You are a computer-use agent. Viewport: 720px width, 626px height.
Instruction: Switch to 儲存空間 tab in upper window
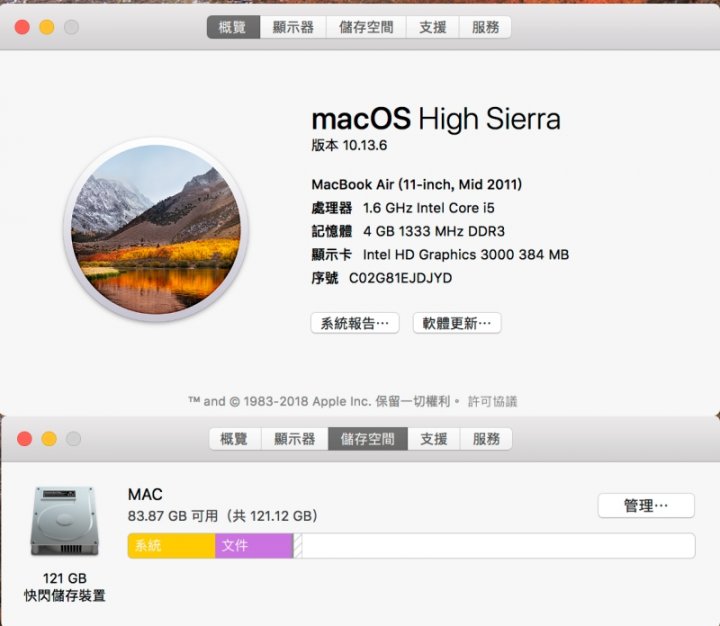pos(366,27)
